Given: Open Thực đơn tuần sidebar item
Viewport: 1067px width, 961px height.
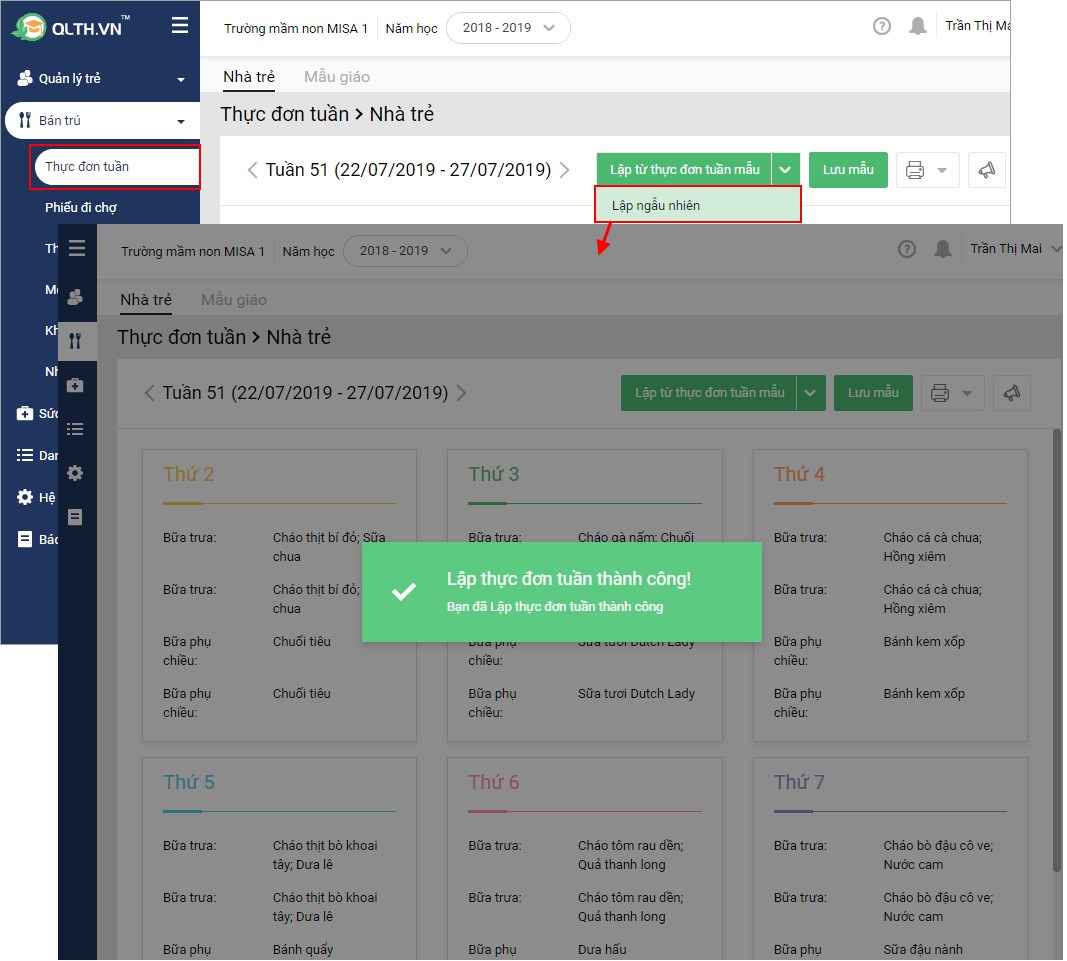Looking at the screenshot, I should click(116, 167).
